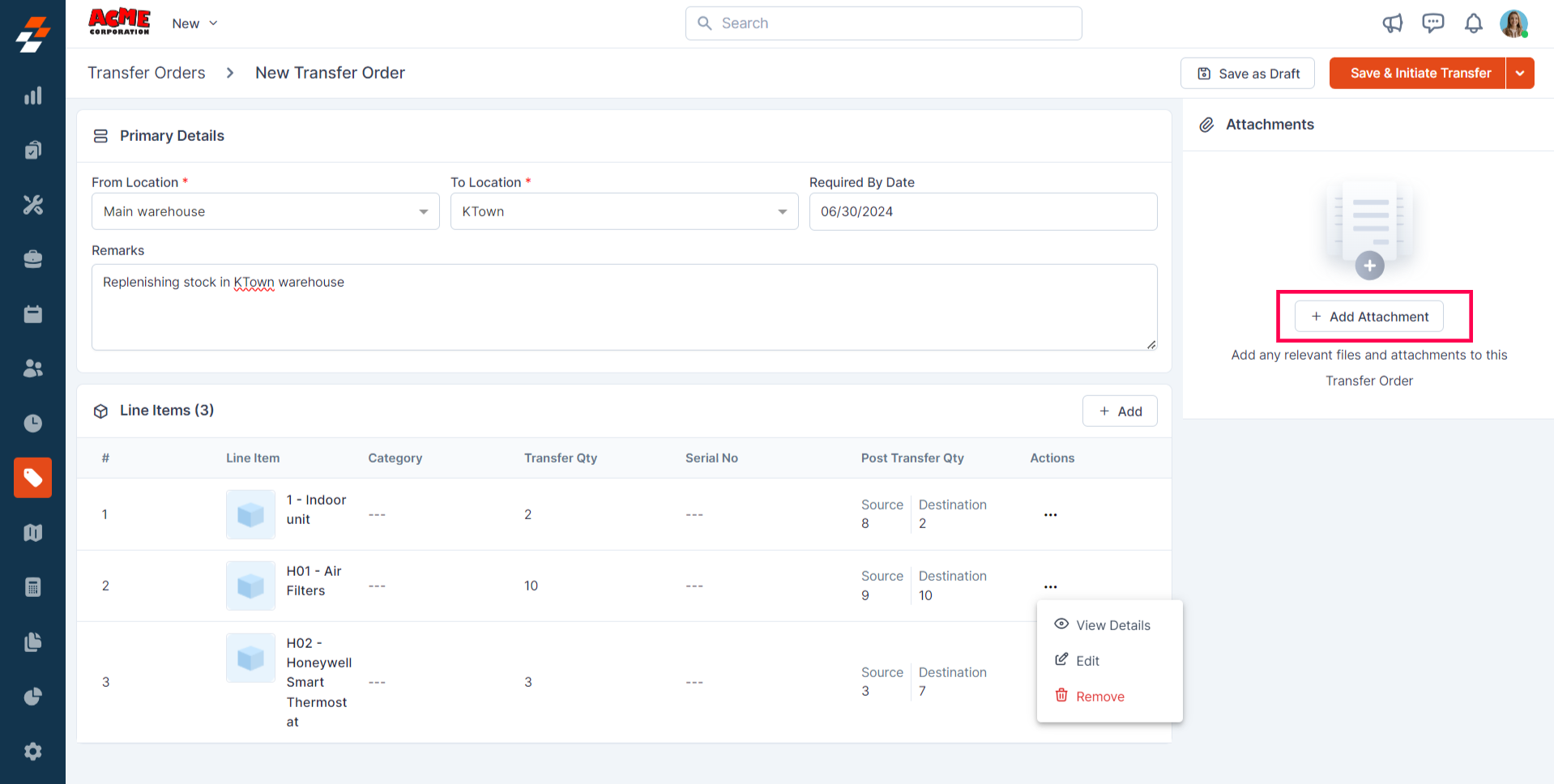Open the pie chart reports sidebar icon
The height and width of the screenshot is (784, 1554).
pos(32,697)
